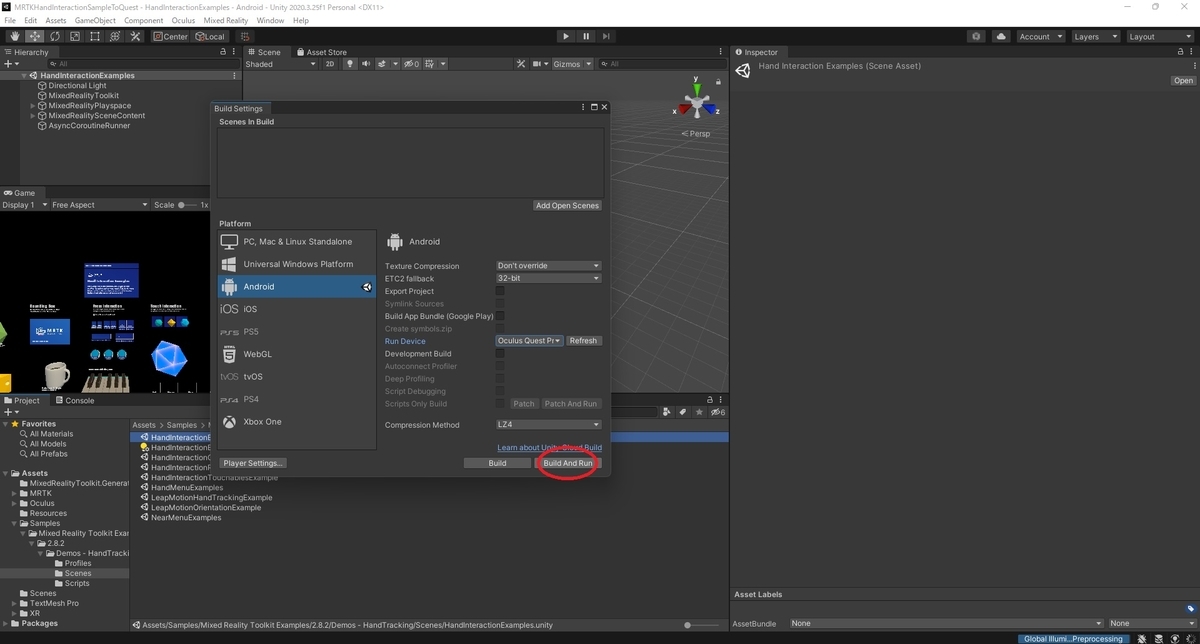1200x644 pixels.
Task: Open the Gizmos dropdown
Action: click(573, 64)
